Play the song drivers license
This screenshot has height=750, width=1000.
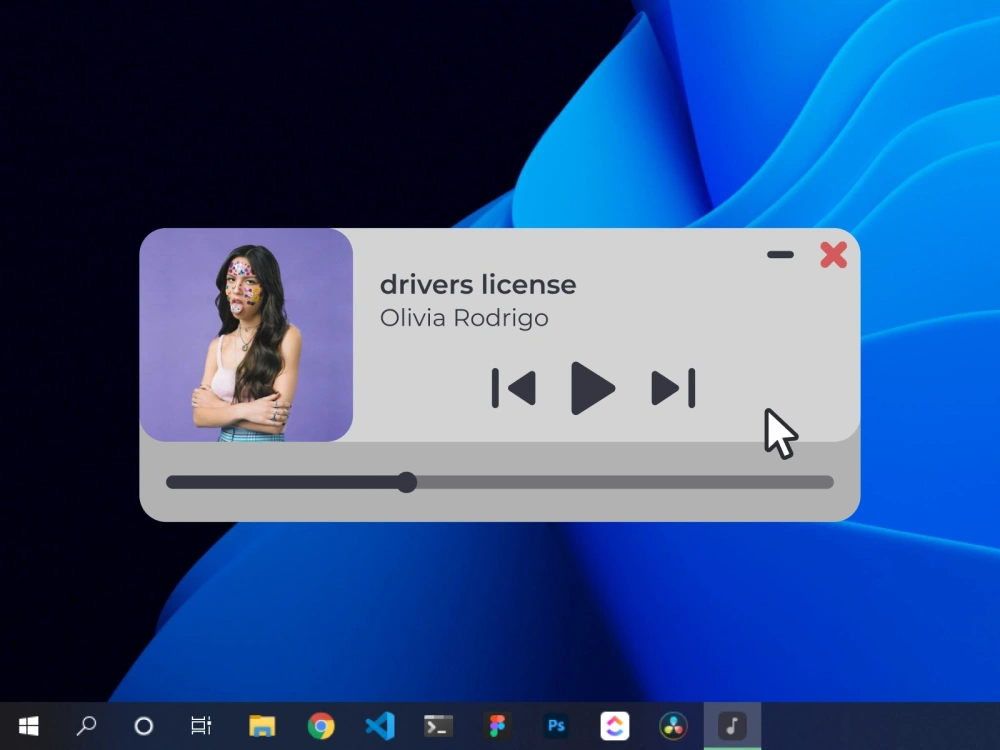tap(592, 388)
